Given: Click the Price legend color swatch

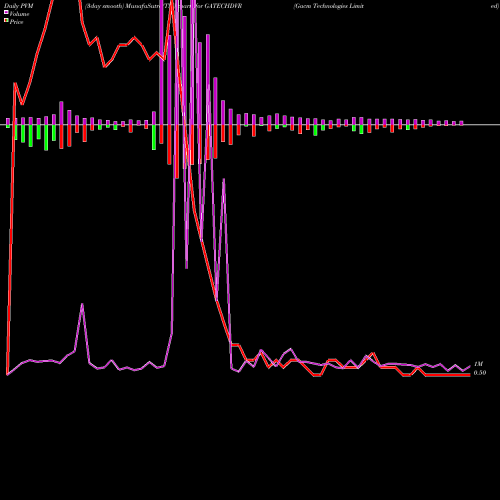Looking at the screenshot, I should [x=6, y=21].
